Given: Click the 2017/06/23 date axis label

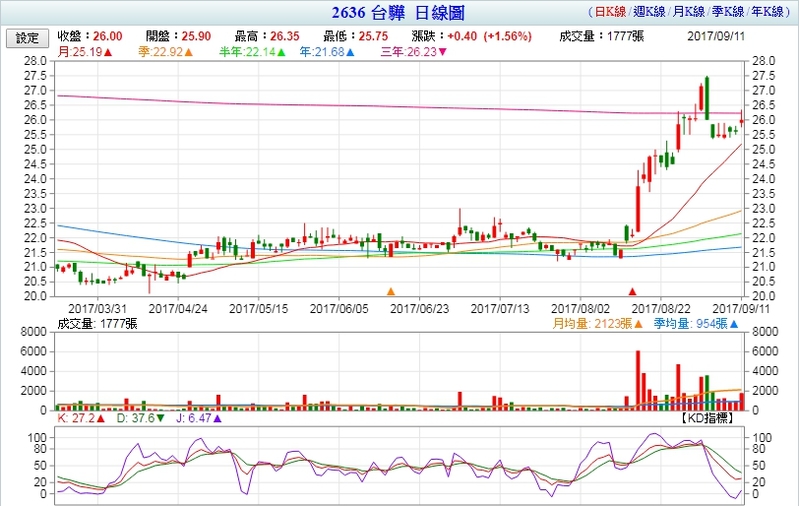Looking at the screenshot, I should (419, 309).
